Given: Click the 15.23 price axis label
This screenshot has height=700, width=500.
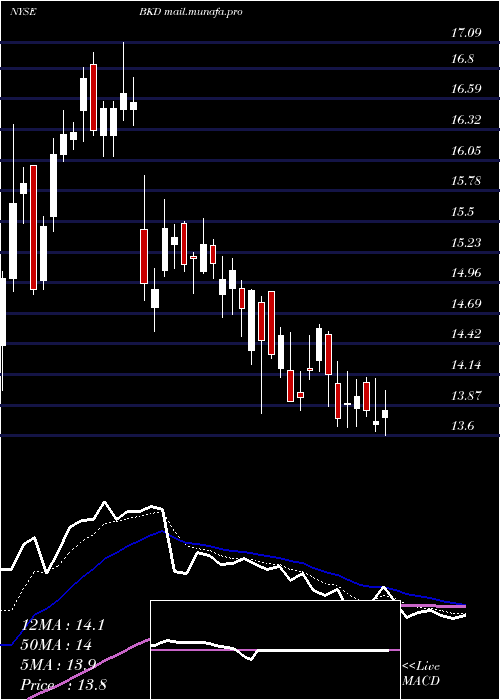Looking at the screenshot, I should pyautogui.click(x=466, y=242).
